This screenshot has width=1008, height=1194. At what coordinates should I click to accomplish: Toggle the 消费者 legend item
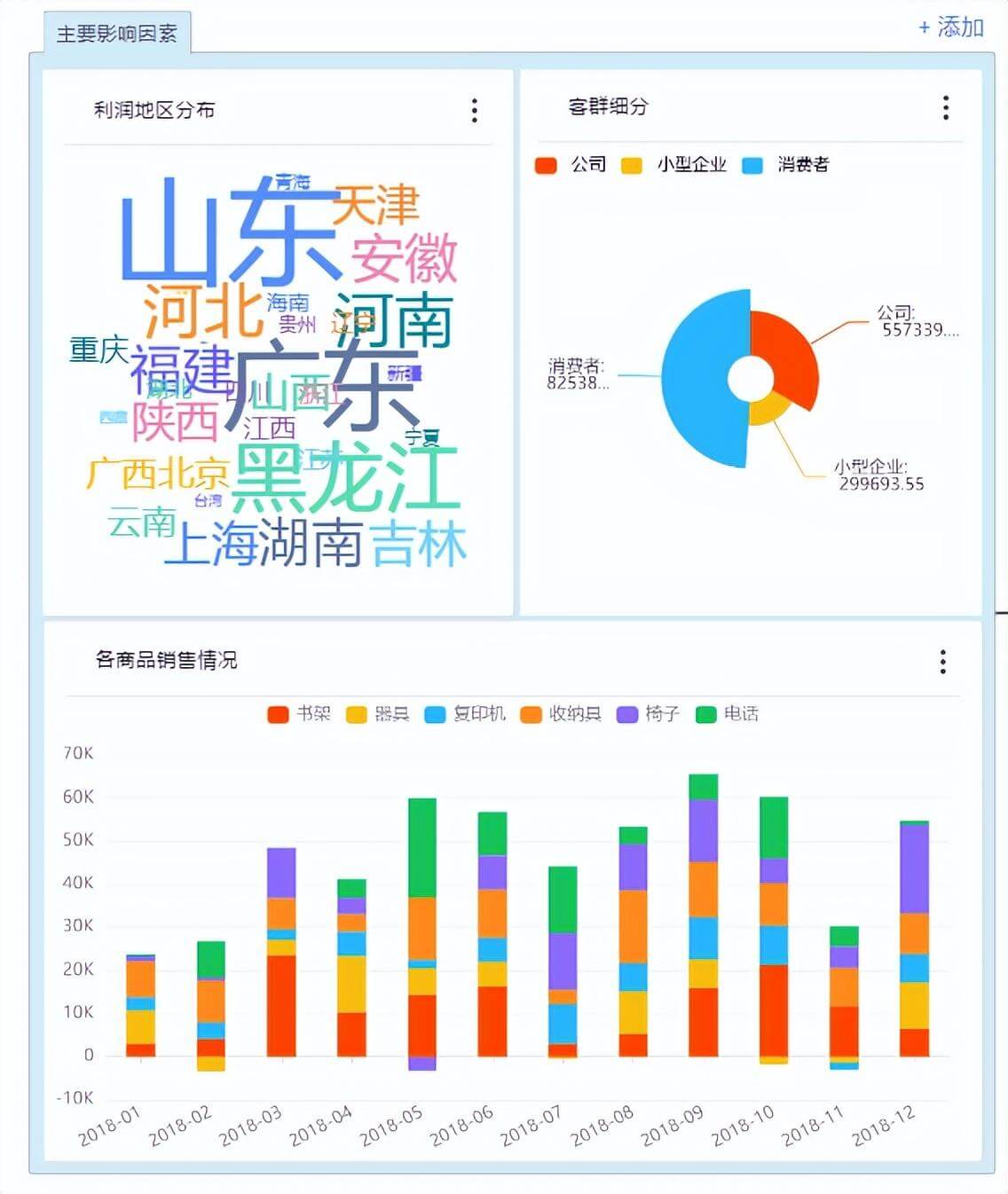click(786, 165)
